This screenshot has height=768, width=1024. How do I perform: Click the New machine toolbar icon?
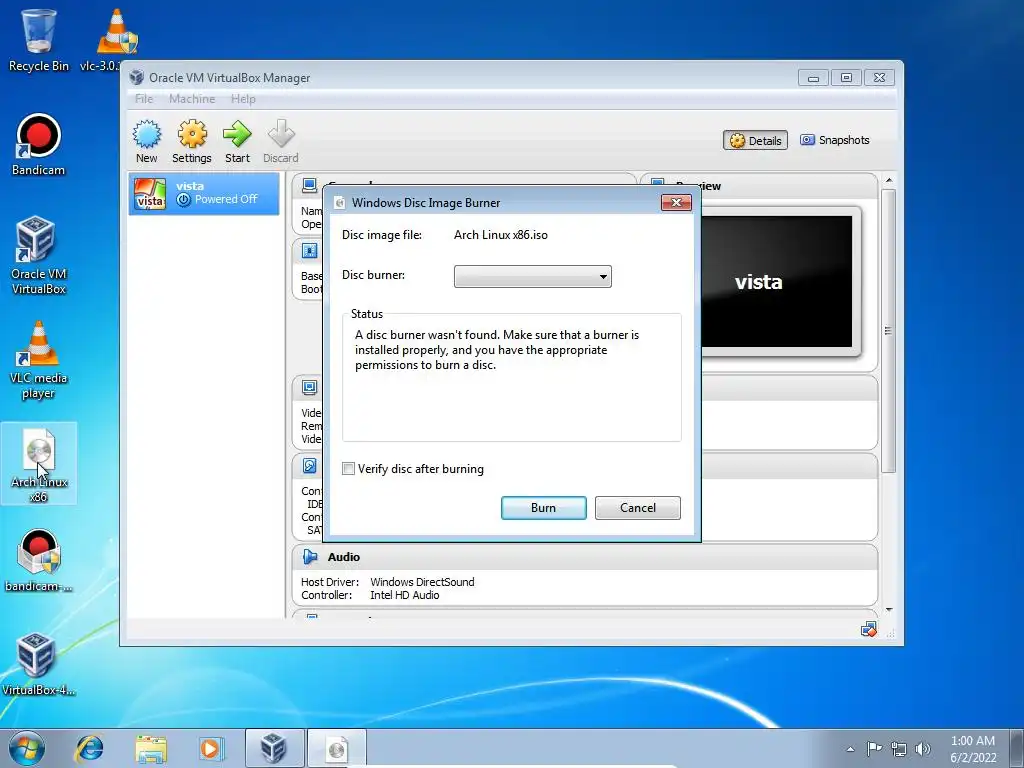[146, 141]
